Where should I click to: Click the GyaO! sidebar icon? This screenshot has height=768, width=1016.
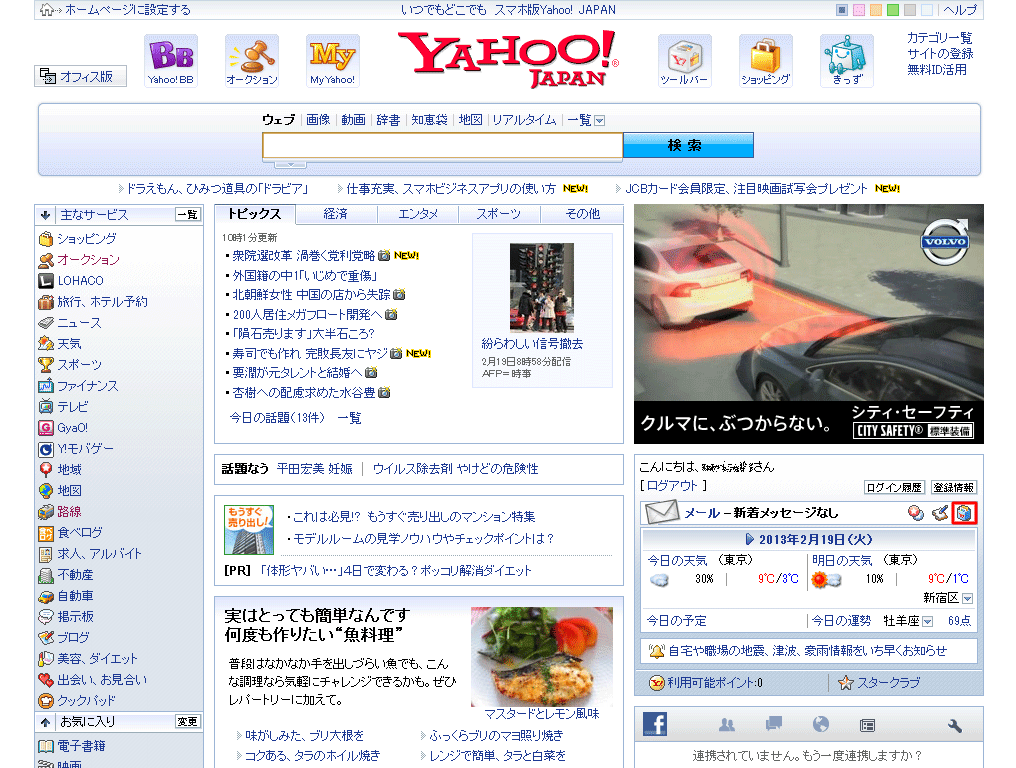(x=45, y=428)
